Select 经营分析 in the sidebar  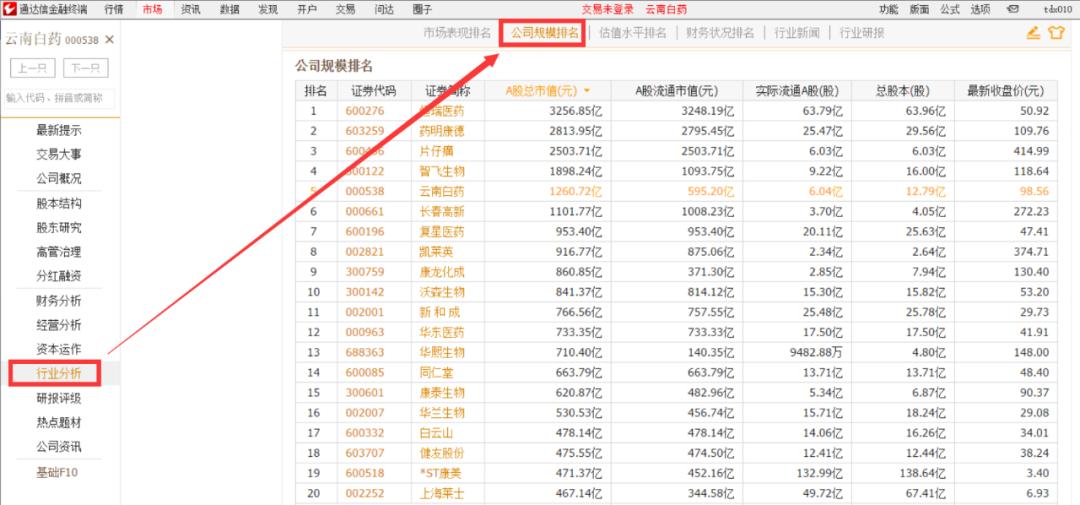point(59,325)
